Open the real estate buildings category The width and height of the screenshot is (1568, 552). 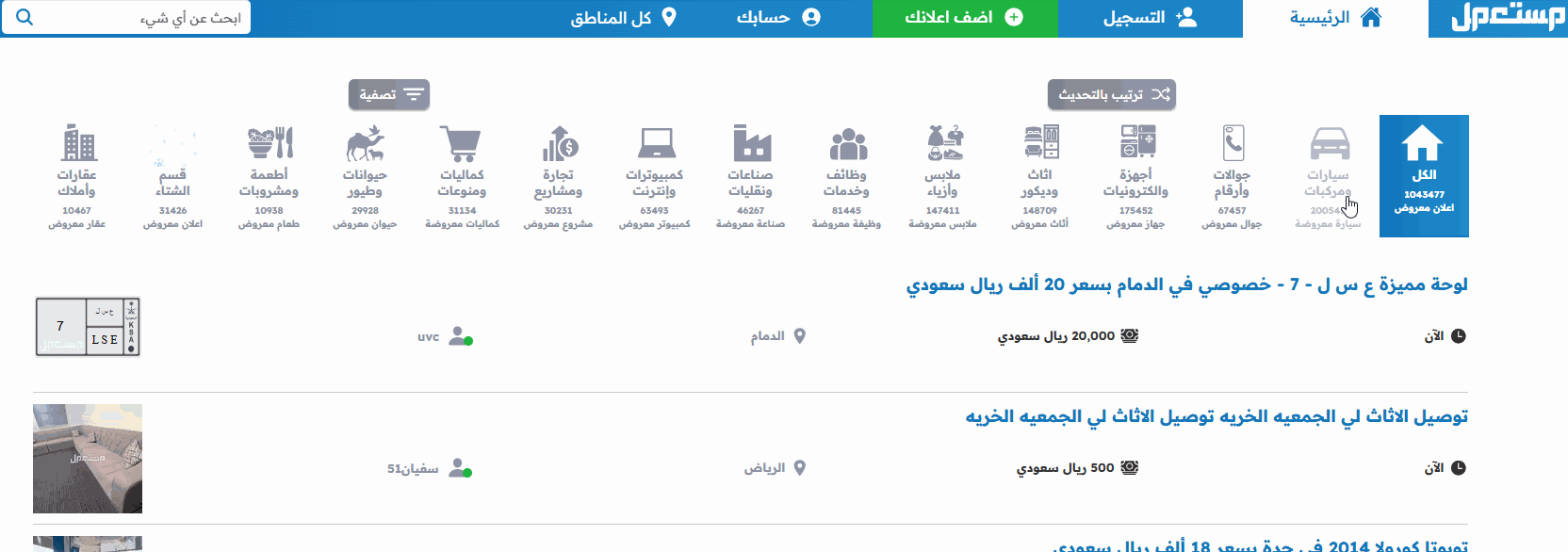78,144
